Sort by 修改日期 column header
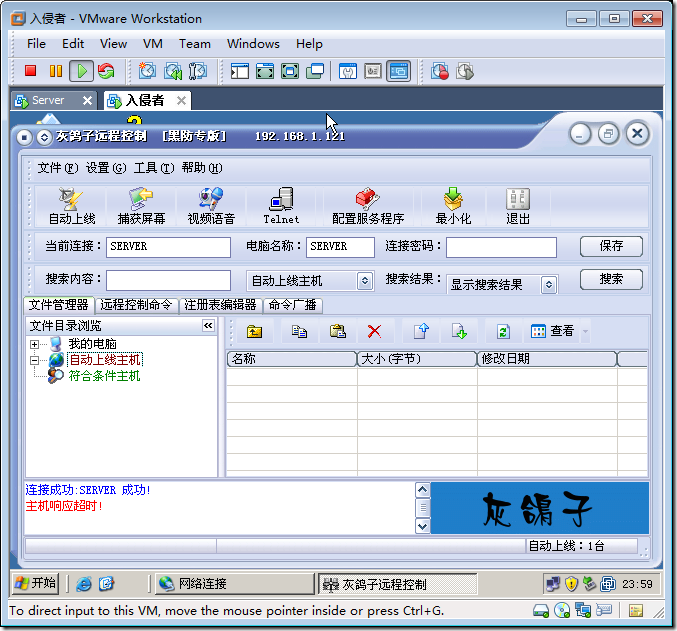 pos(547,359)
